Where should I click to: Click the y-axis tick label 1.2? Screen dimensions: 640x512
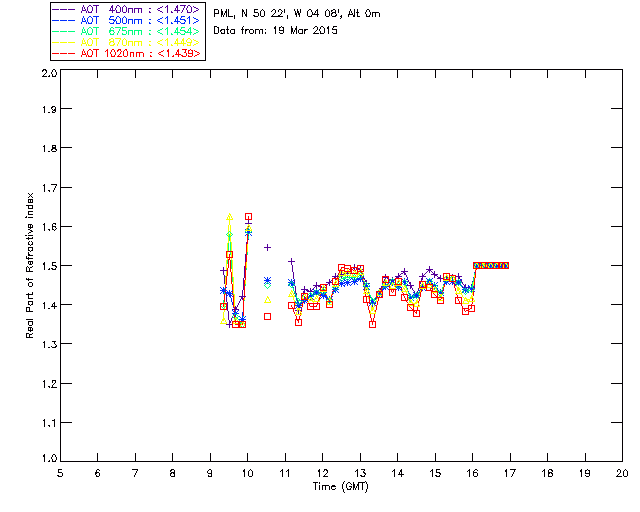49,384
